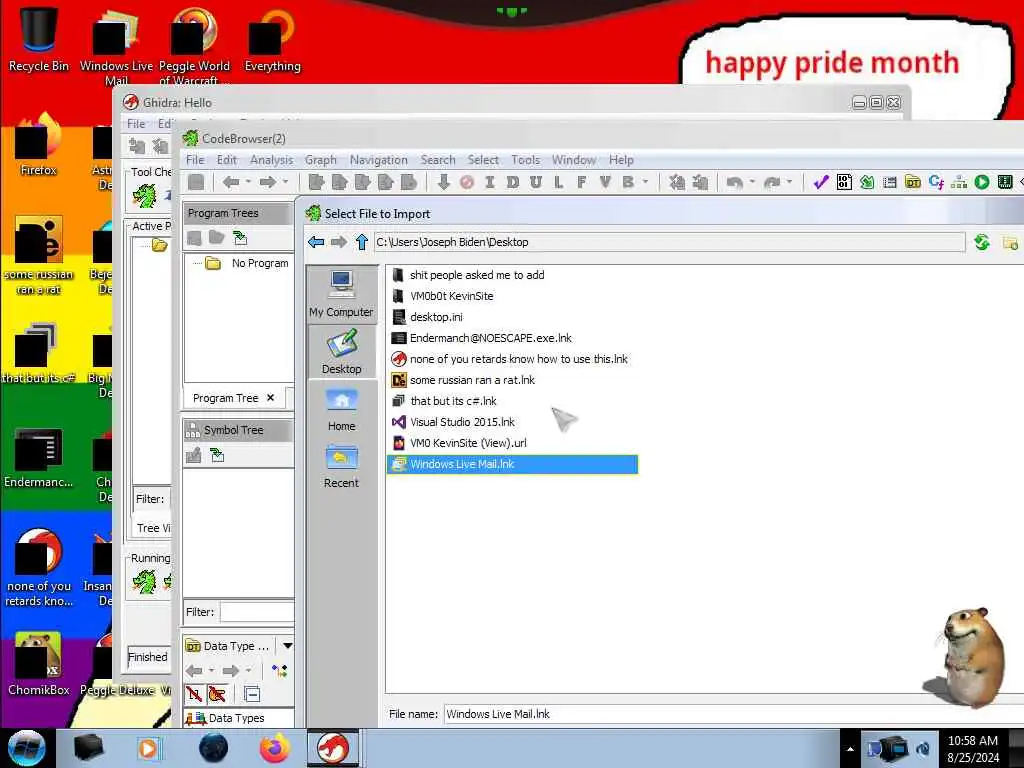Open the File menu in CodeBrowser
Image resolution: width=1024 pixels, height=768 pixels.
pyautogui.click(x=195, y=160)
